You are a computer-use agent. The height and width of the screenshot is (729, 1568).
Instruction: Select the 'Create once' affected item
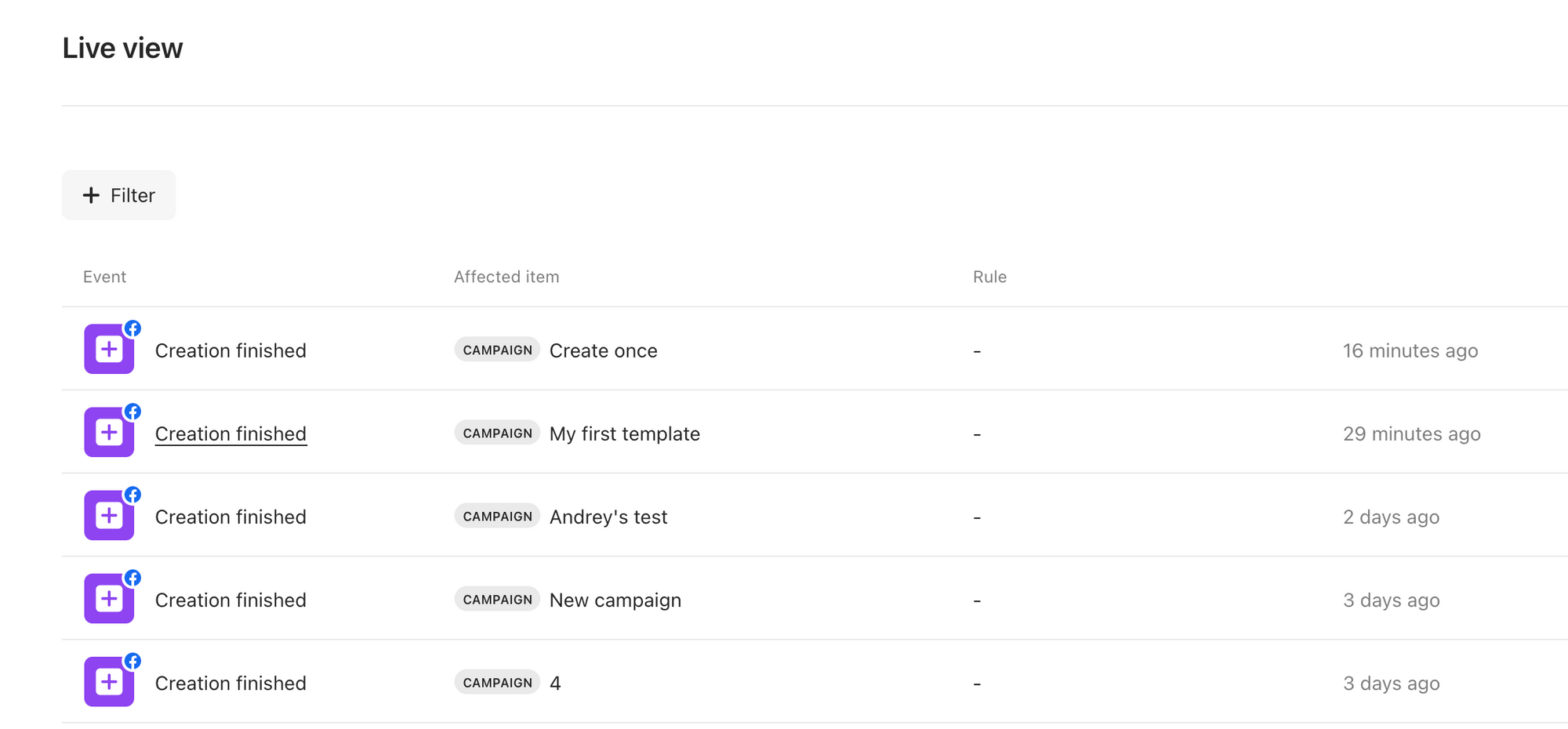(x=604, y=350)
